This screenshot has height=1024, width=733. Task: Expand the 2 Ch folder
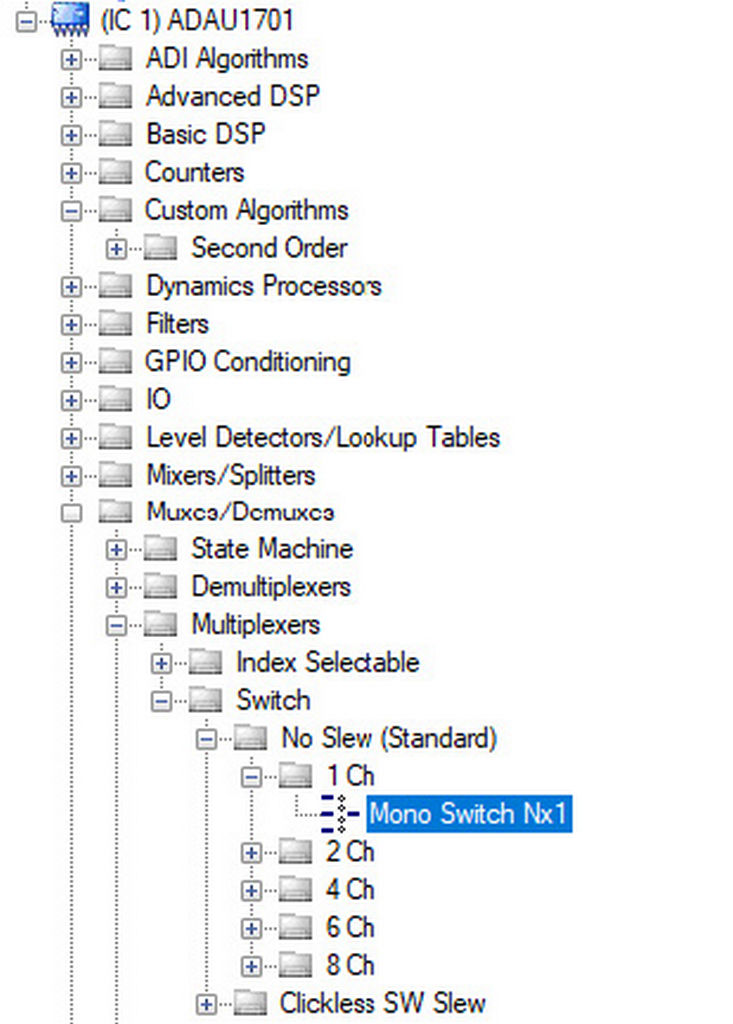[251, 853]
